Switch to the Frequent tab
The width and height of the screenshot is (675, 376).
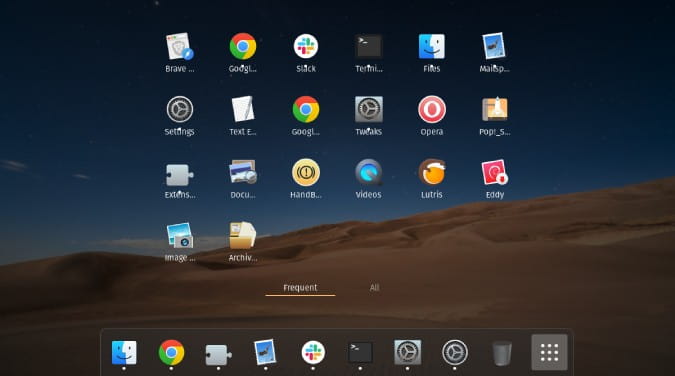pyautogui.click(x=300, y=288)
